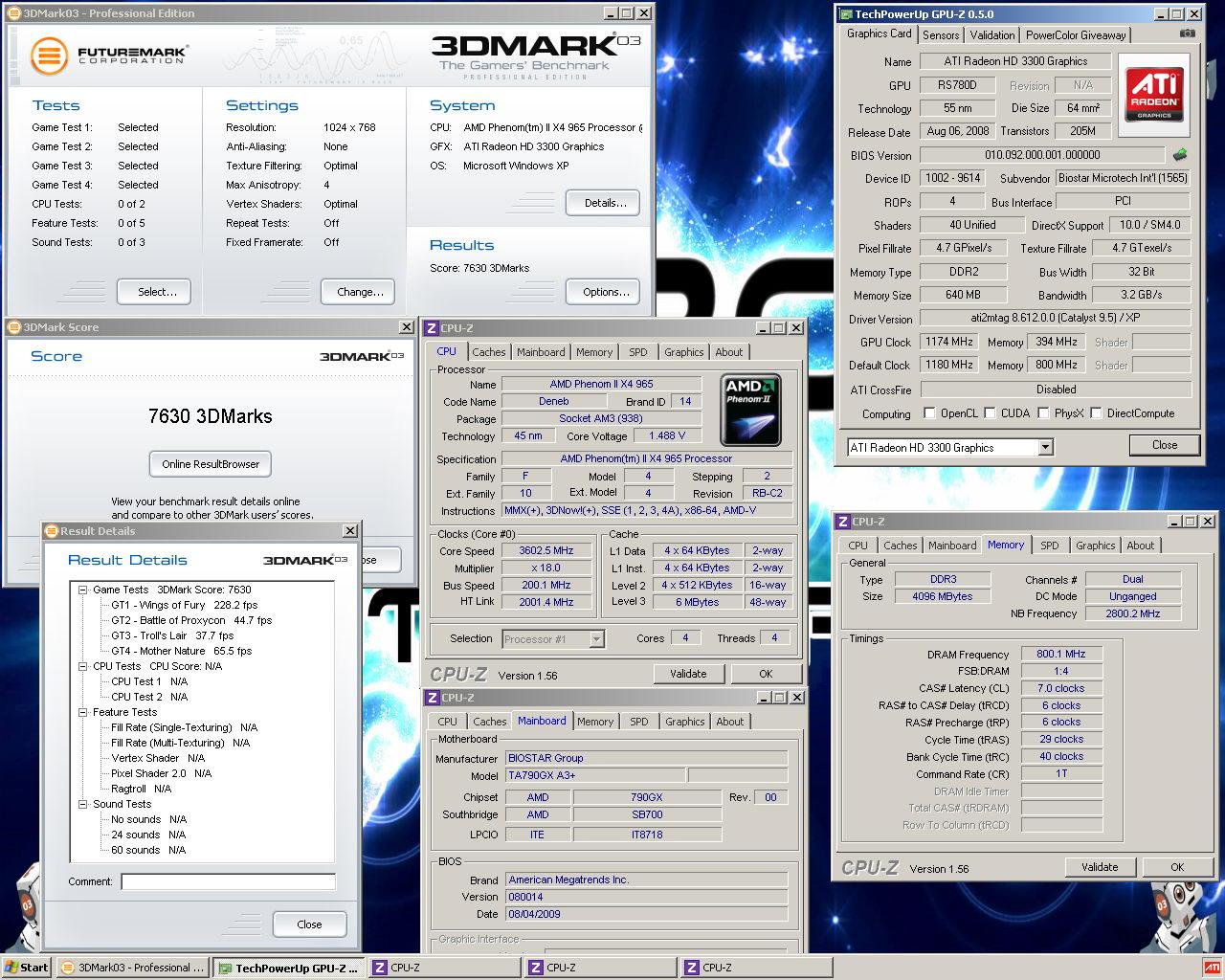Enable the CUDA checkbox
This screenshot has width=1225, height=980.
990,413
